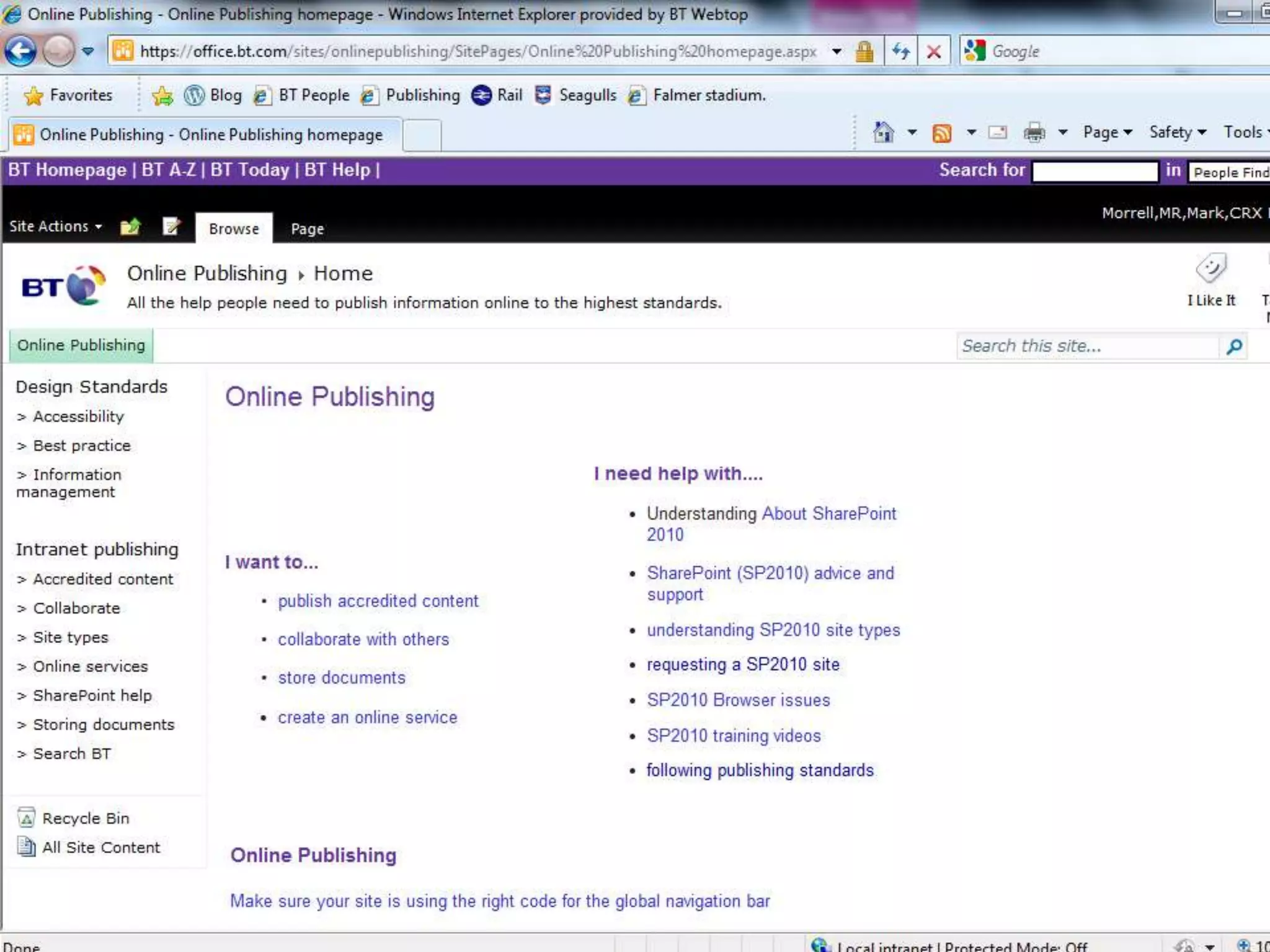Open the collaborate with others link
1270x952 pixels.
(363, 640)
